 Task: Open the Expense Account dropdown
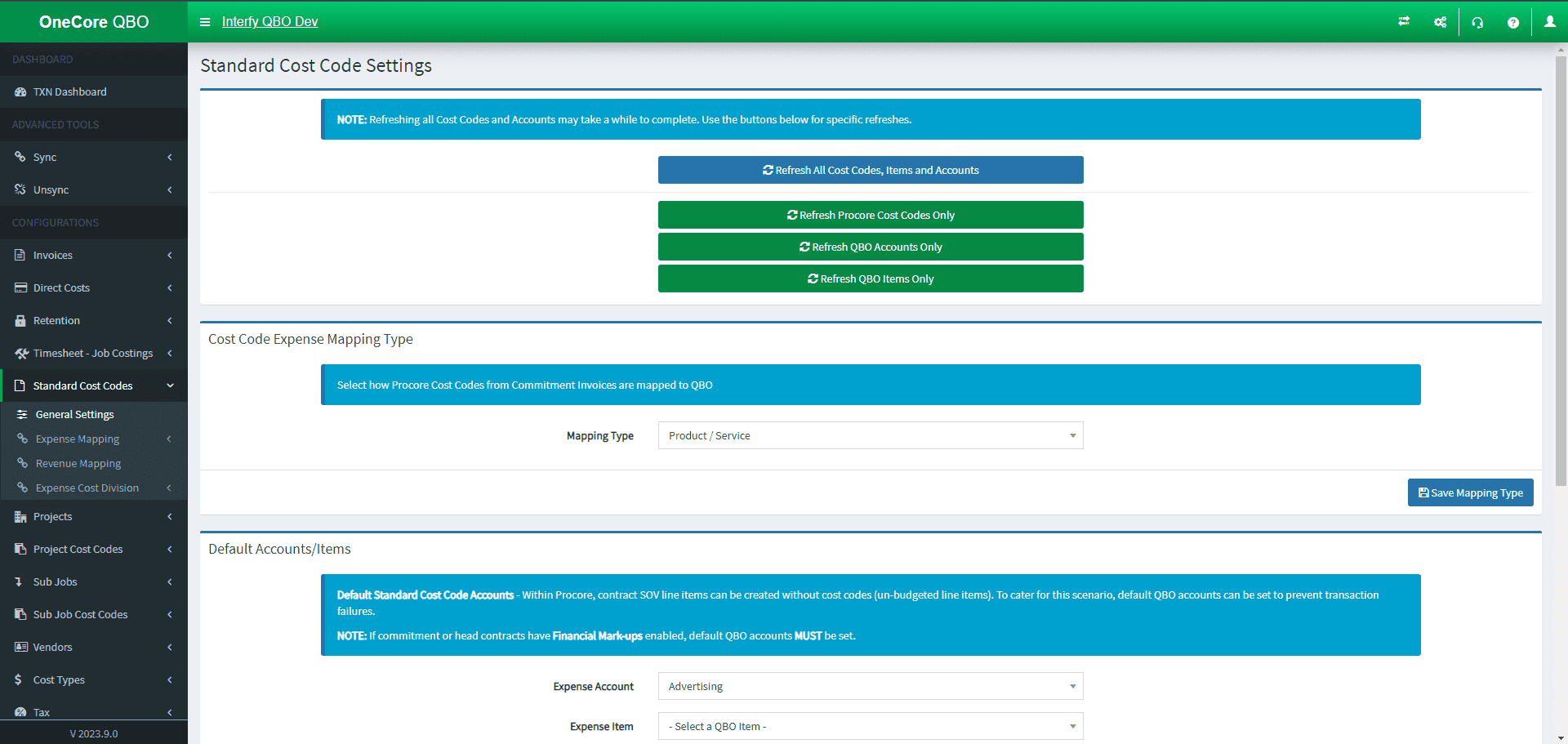[870, 686]
